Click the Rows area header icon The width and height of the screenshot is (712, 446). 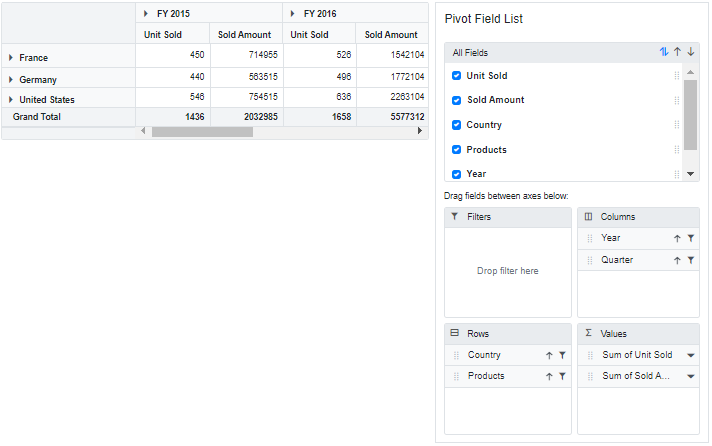click(455, 333)
